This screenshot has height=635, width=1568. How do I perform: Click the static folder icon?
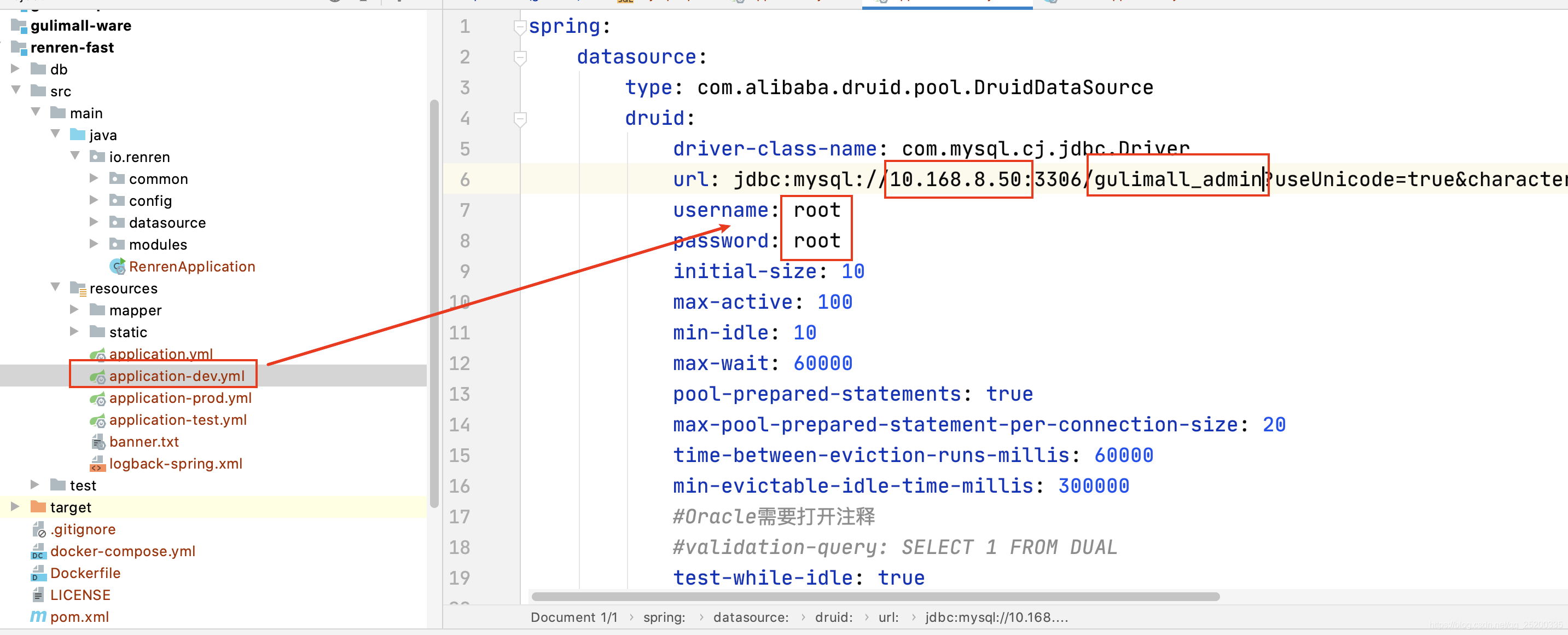coord(97,332)
